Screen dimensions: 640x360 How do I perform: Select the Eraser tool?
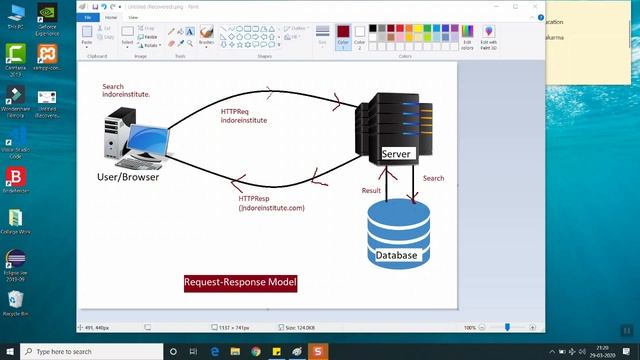pyautogui.click(x=171, y=43)
